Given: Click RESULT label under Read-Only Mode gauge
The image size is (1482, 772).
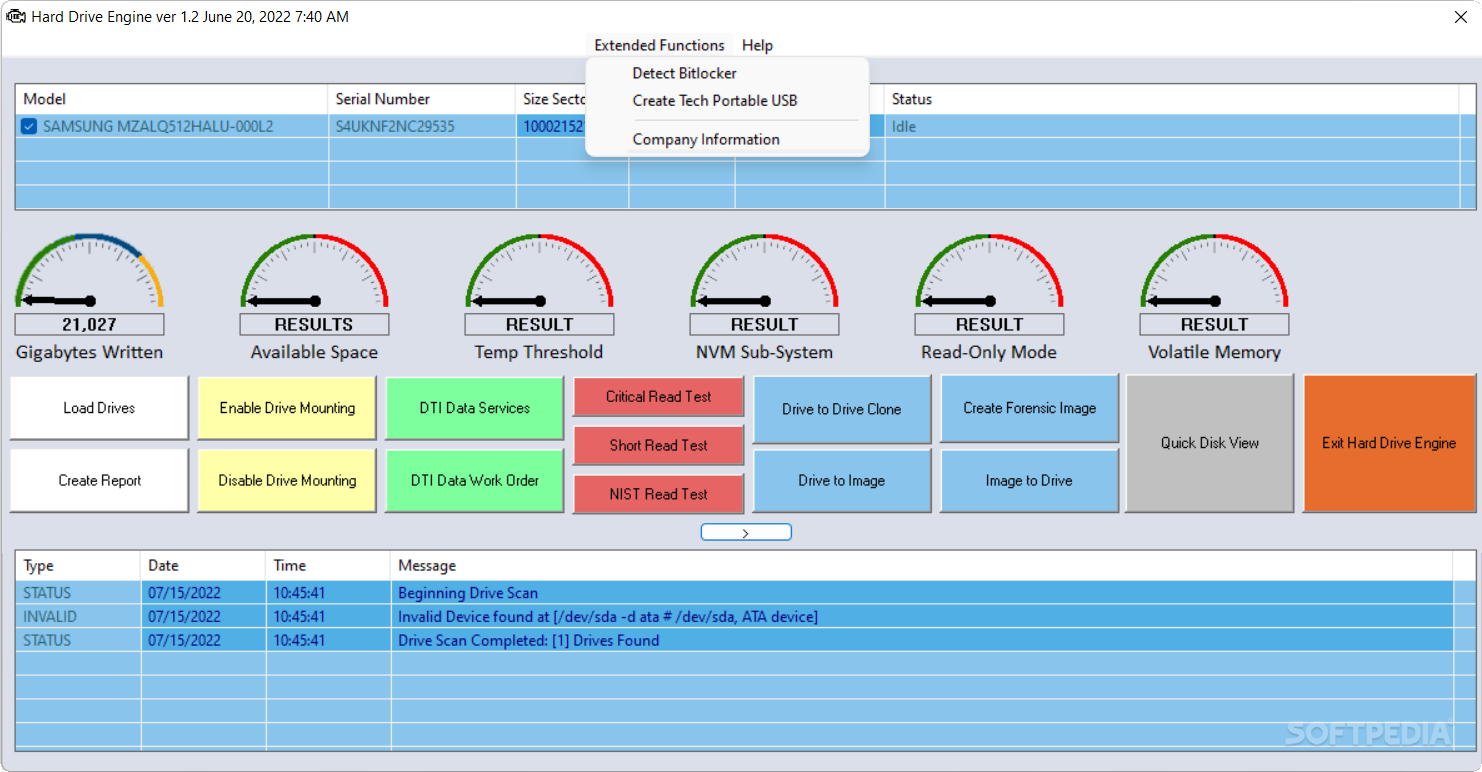Looking at the screenshot, I should coord(989,324).
